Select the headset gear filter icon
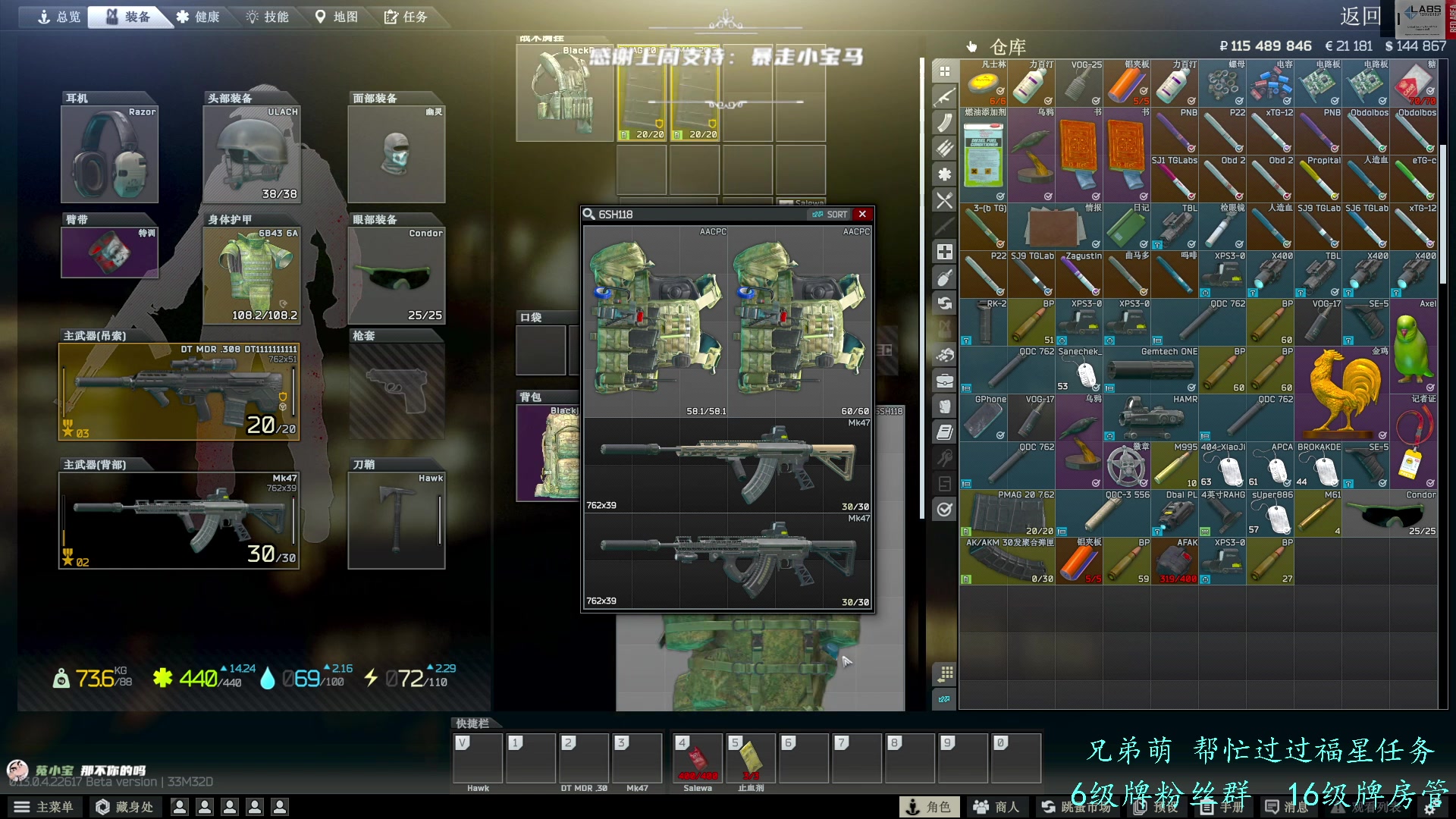1456x819 pixels. pos(944,355)
